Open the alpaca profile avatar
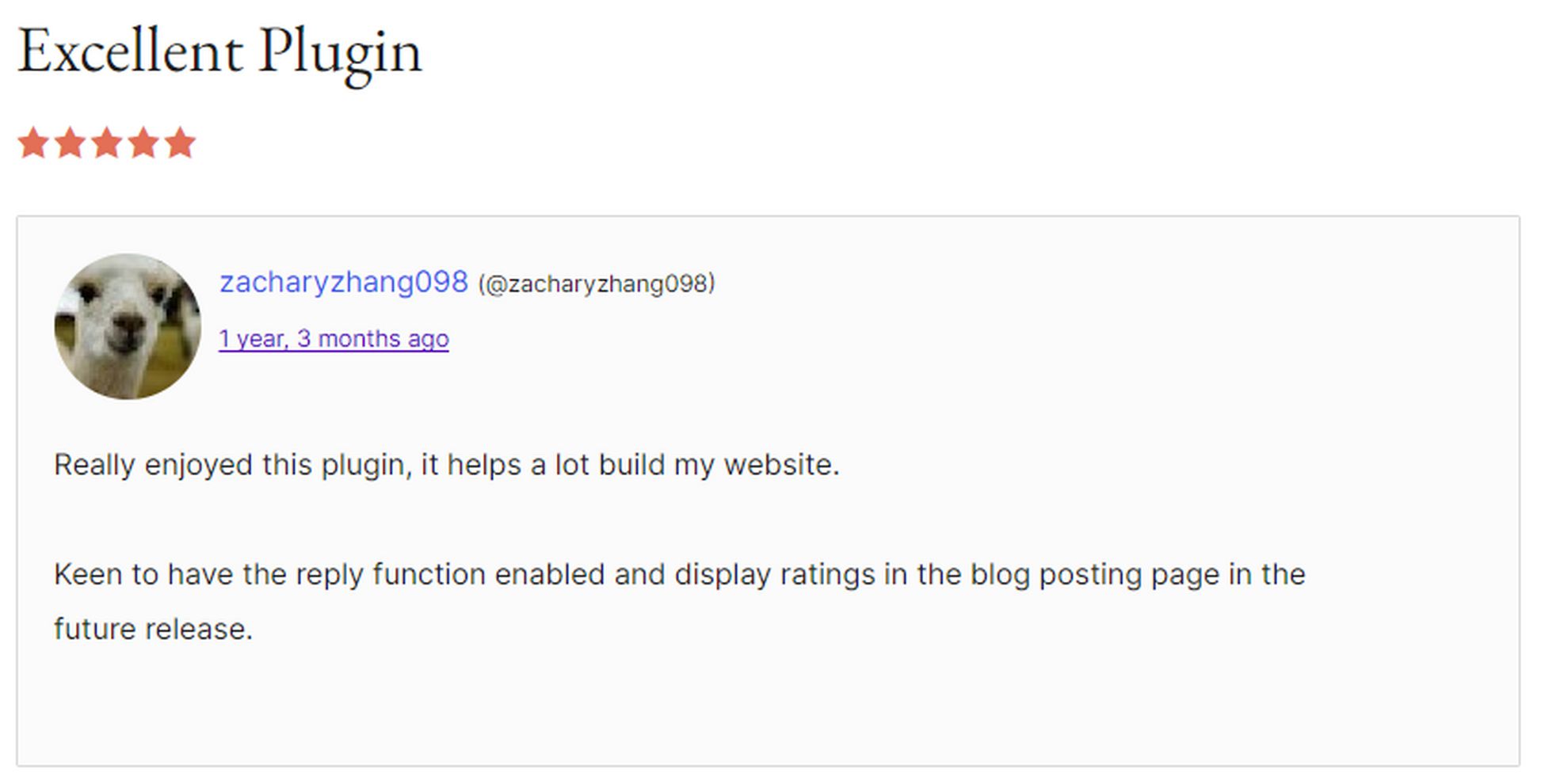The image size is (1545, 784). tap(128, 326)
